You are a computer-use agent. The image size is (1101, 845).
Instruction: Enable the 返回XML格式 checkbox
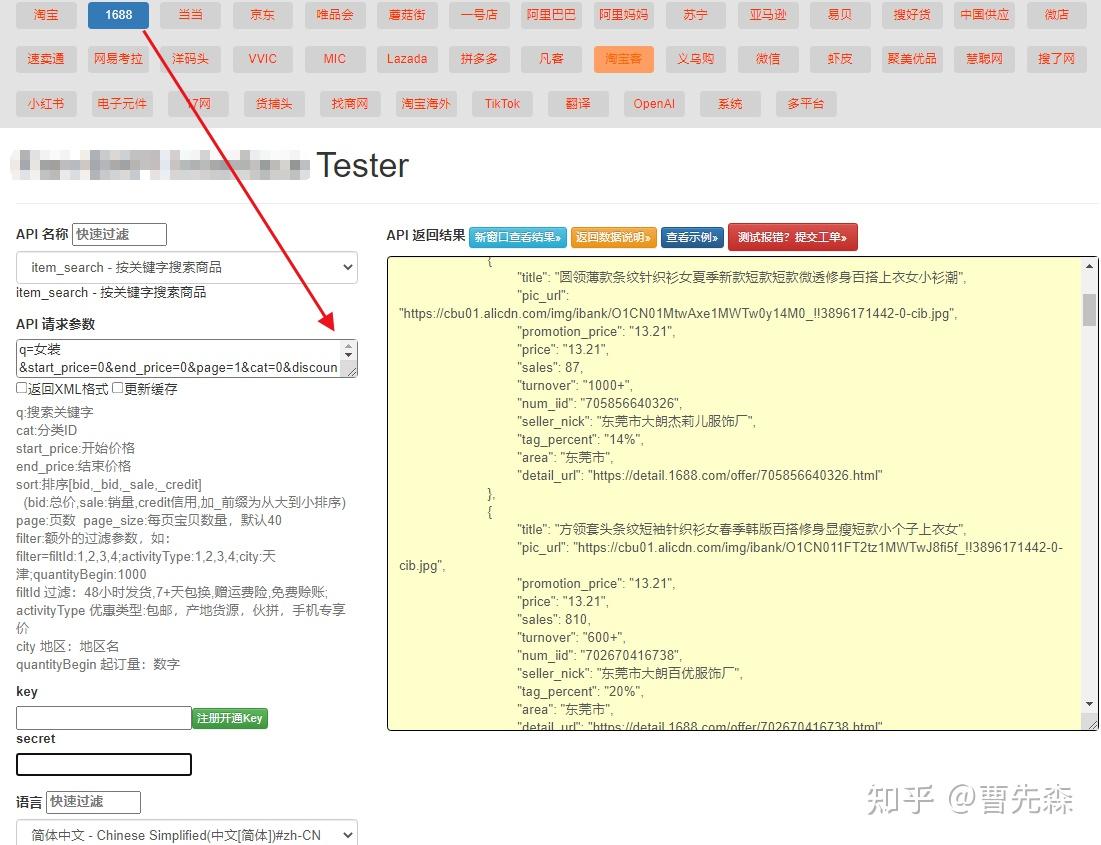coord(22,387)
